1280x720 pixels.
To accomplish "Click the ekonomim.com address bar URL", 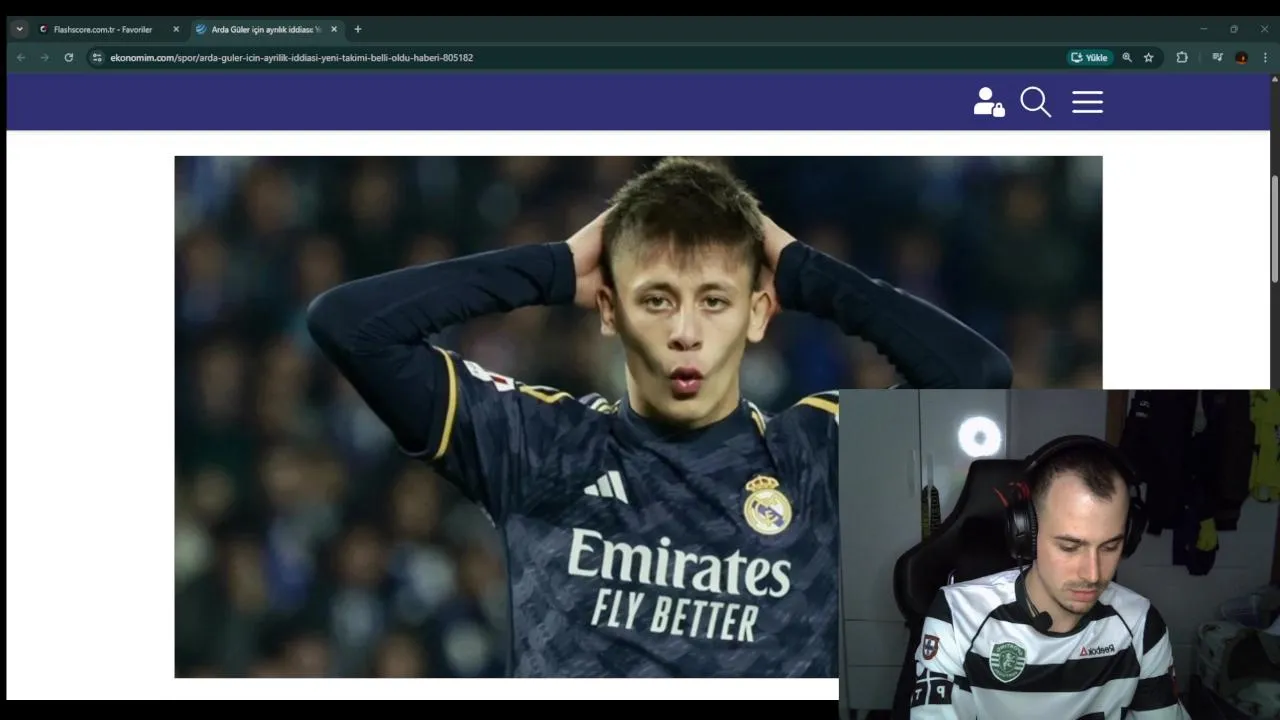I will pyautogui.click(x=291, y=58).
